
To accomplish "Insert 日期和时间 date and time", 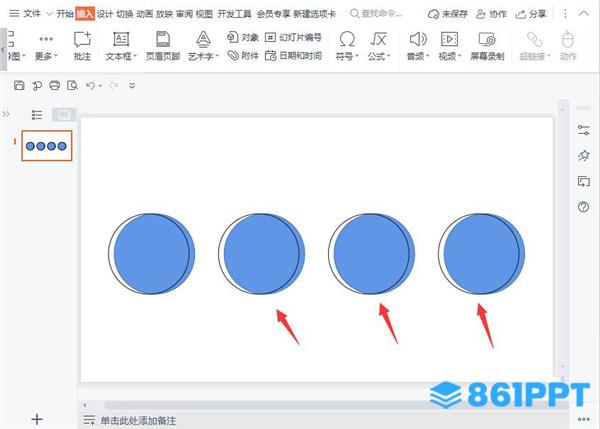I will 293,56.
